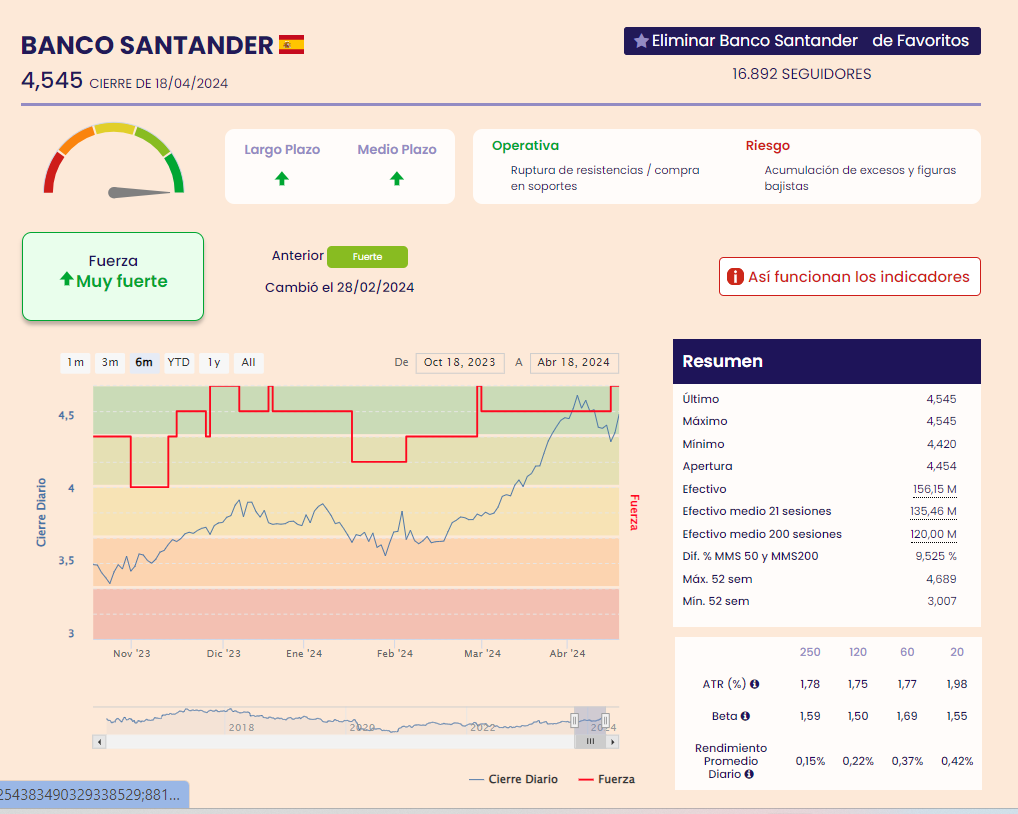Viewport: 1018px width, 814px height.
Task: Click the Medio Plazo green up arrow
Action: tap(397, 179)
